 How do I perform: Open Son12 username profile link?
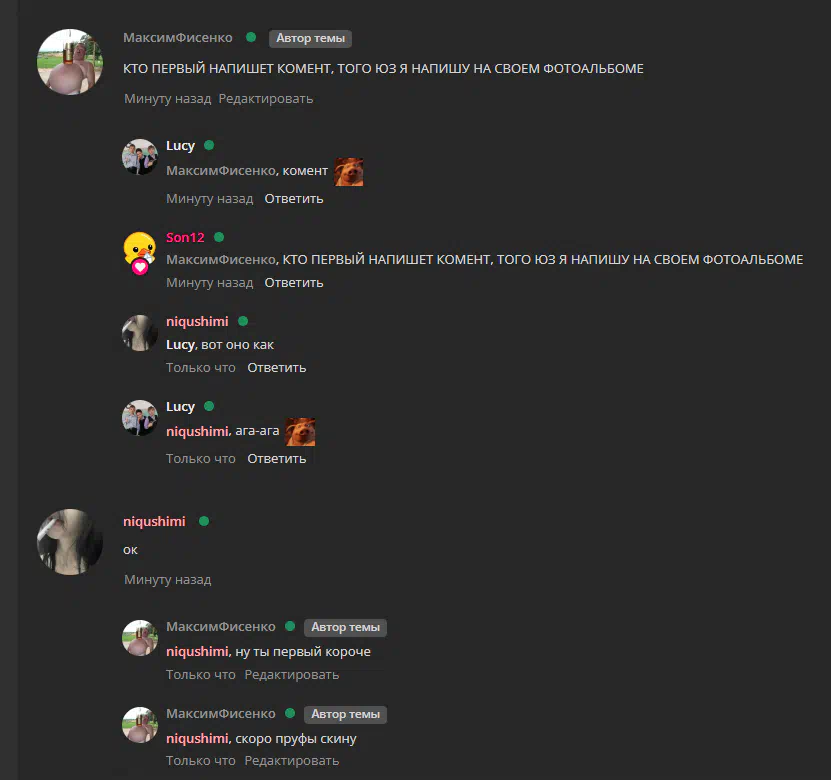185,237
